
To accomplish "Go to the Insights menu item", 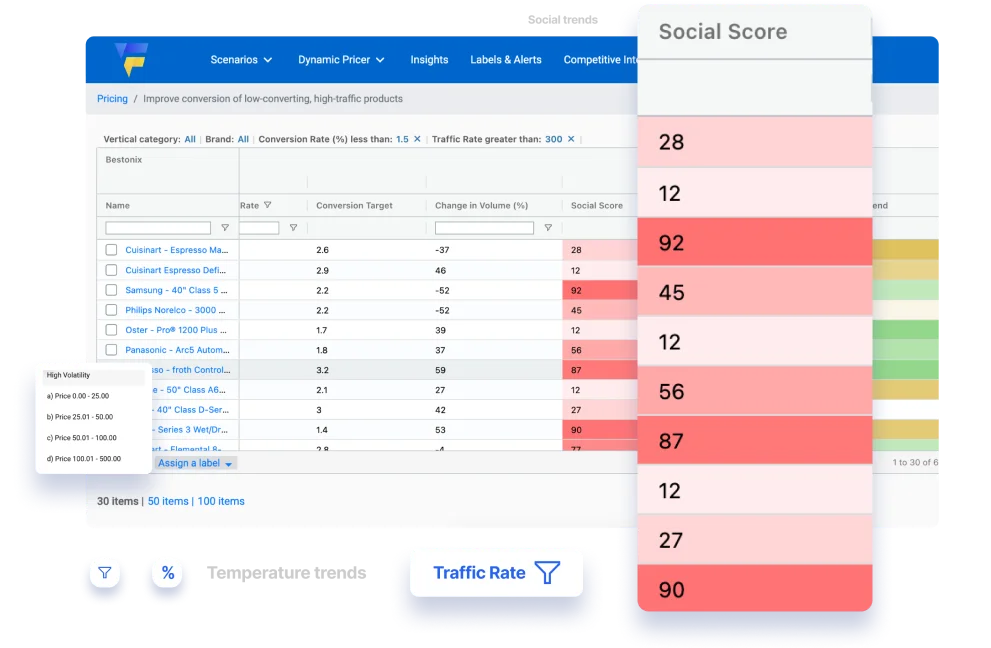I will 429,60.
